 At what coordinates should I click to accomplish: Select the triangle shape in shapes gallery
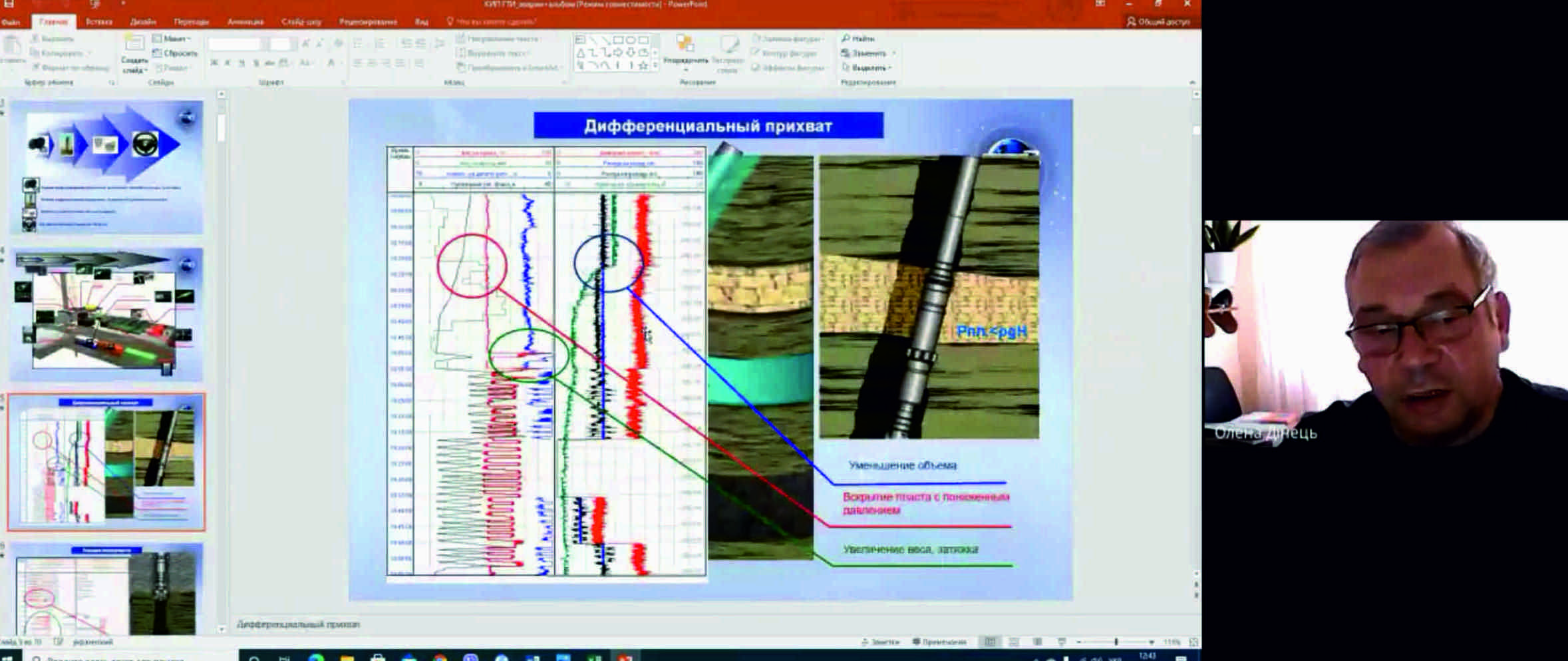[x=581, y=53]
